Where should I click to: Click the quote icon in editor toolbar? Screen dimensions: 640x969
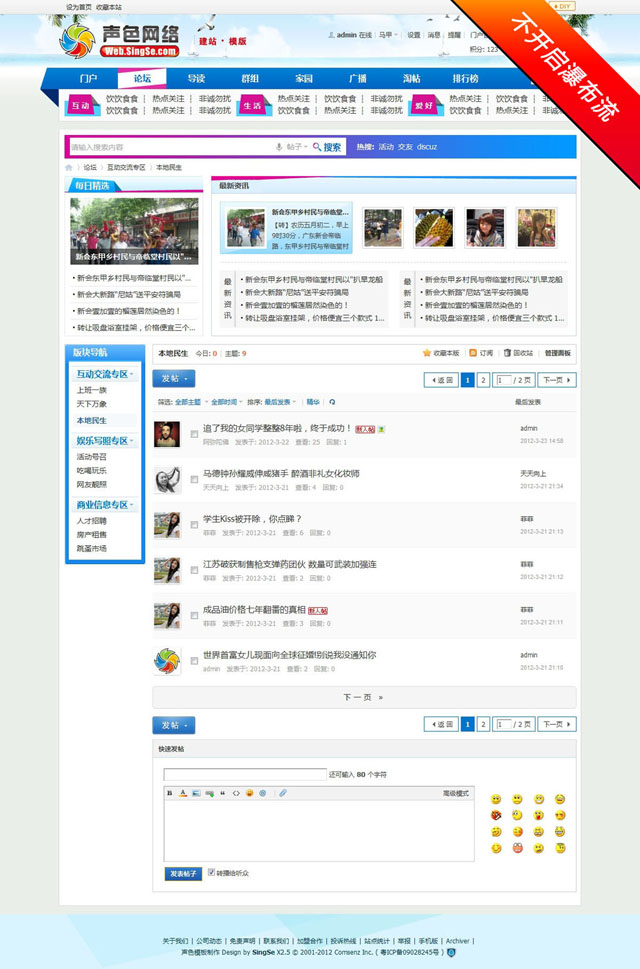[x=222, y=793]
